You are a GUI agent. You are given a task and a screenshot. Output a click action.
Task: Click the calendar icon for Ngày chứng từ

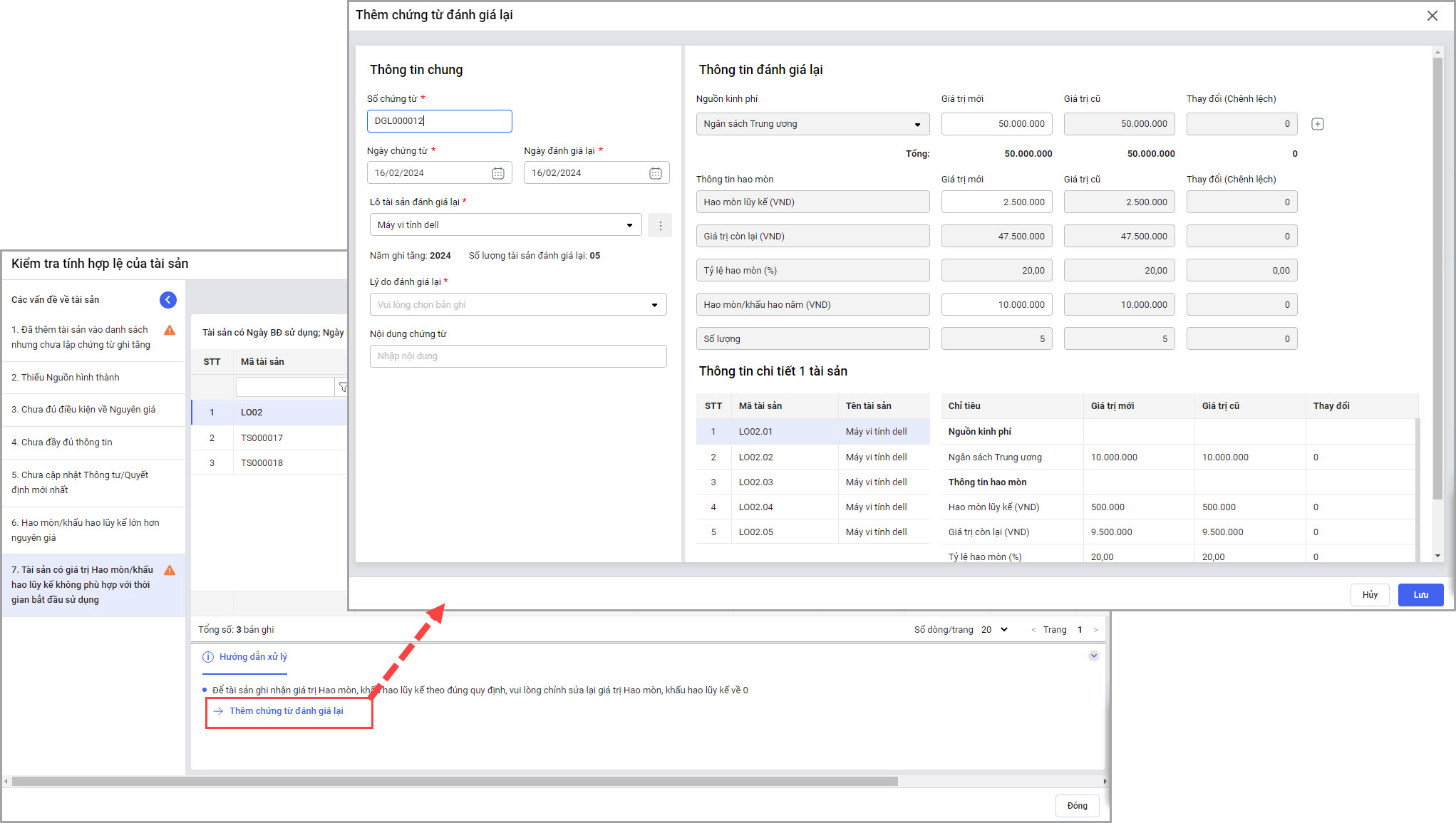[x=497, y=173]
